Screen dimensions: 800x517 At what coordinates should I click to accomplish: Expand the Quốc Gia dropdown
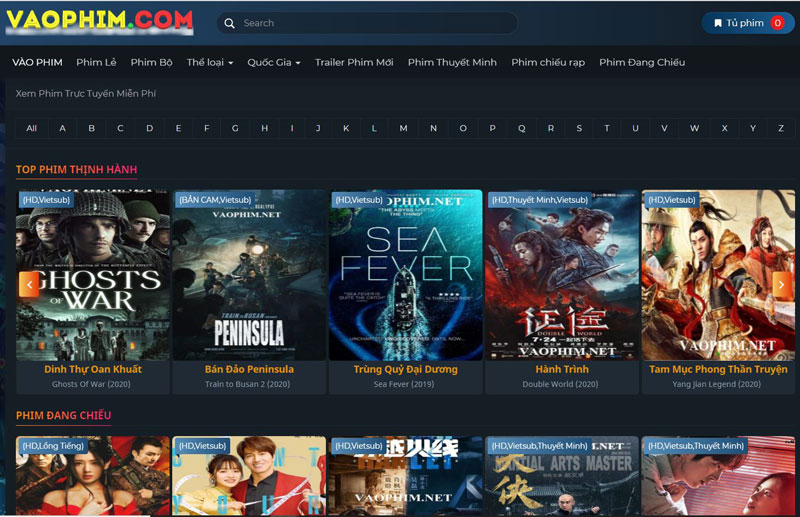coord(273,62)
